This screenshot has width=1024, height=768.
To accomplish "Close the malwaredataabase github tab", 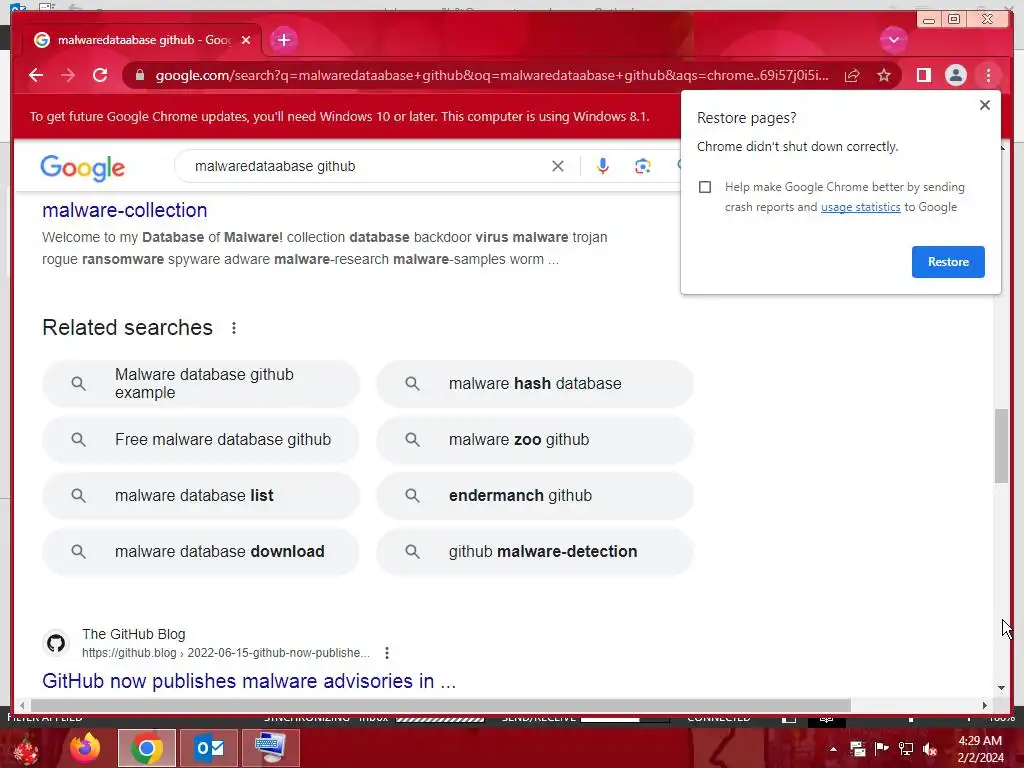I will (x=246, y=40).
